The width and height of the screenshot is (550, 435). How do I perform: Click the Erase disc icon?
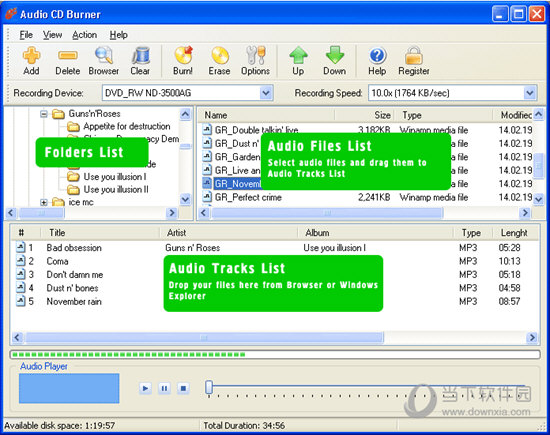tap(220, 55)
